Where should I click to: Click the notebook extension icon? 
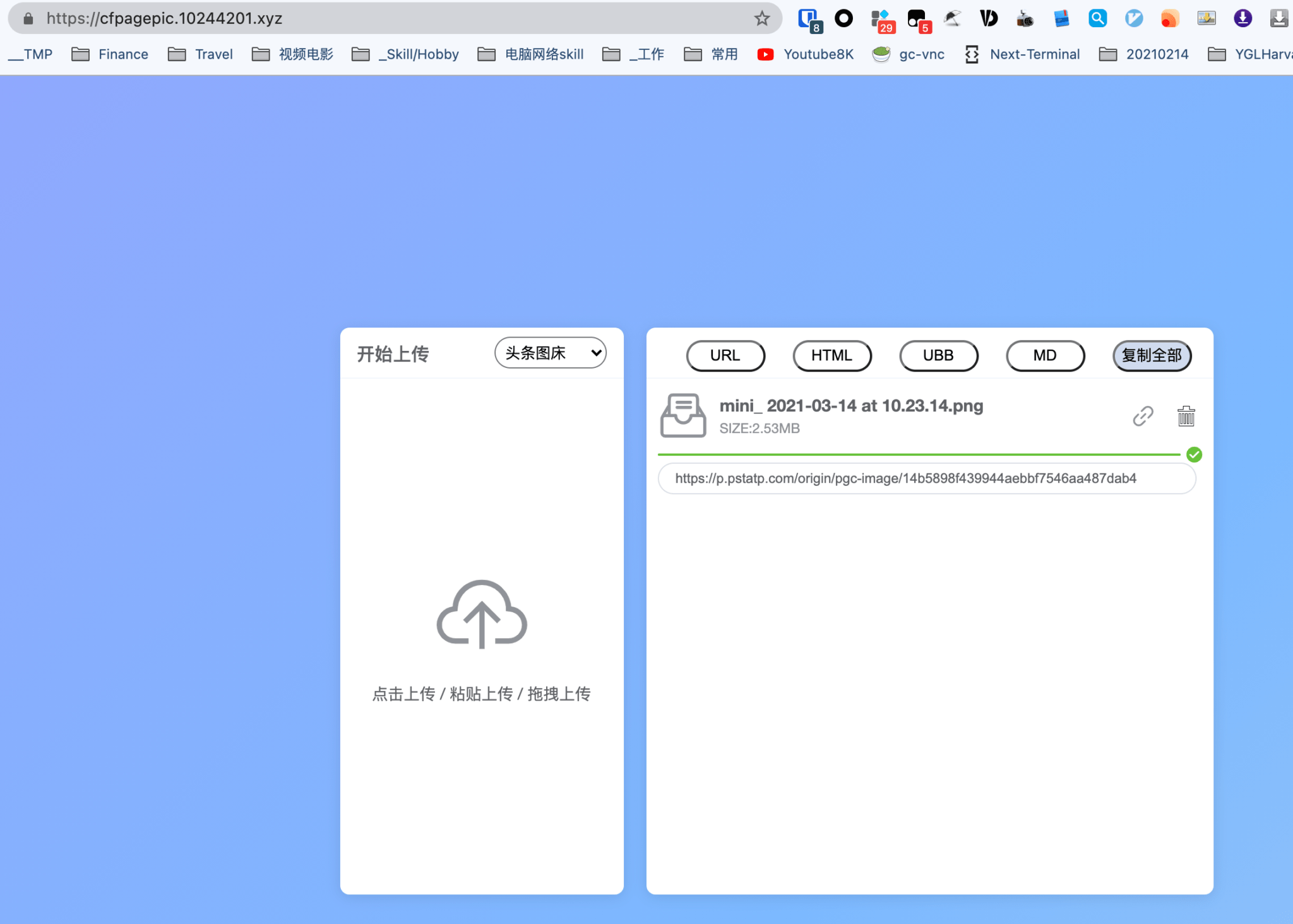tap(1061, 18)
